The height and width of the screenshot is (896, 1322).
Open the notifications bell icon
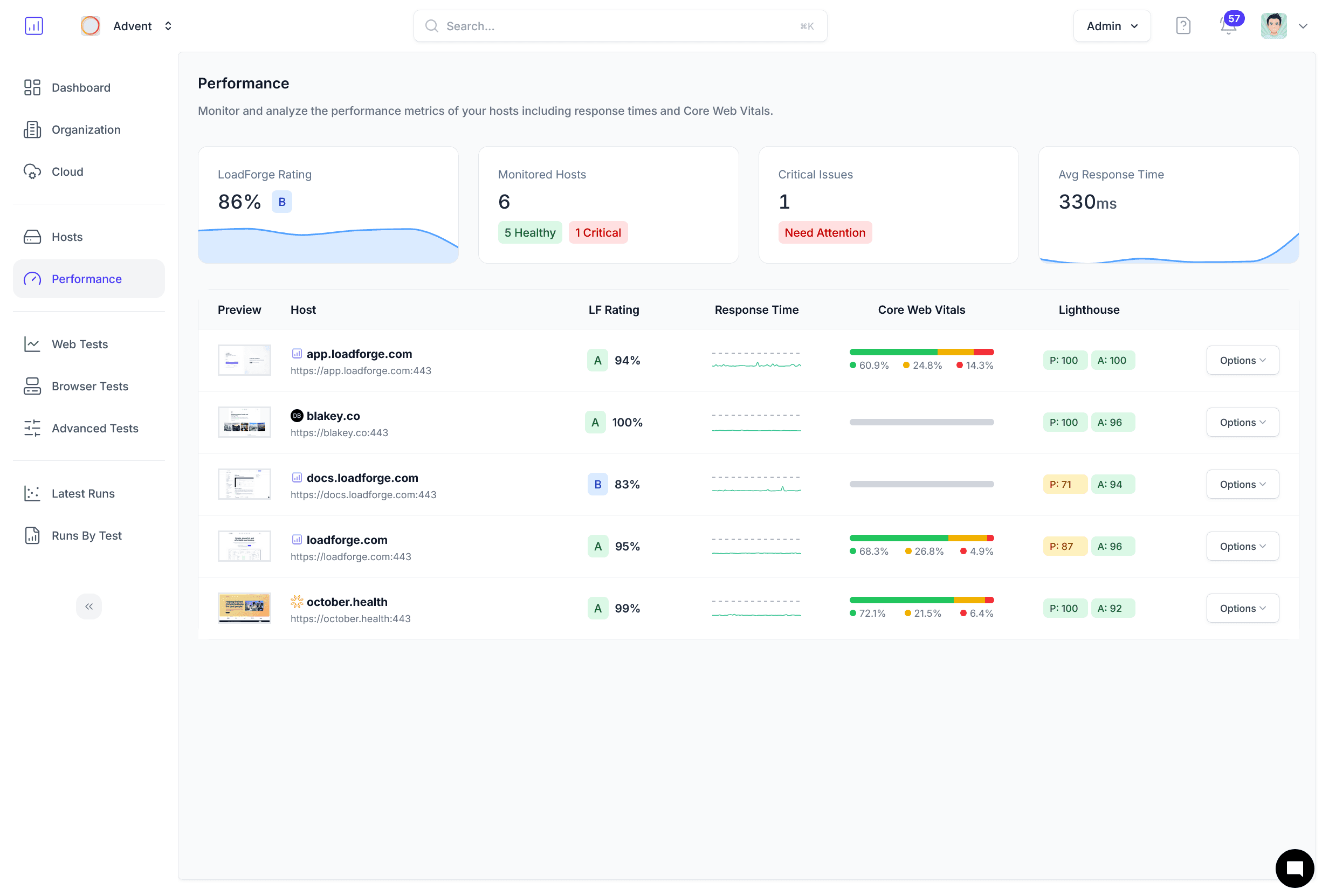tap(1227, 27)
